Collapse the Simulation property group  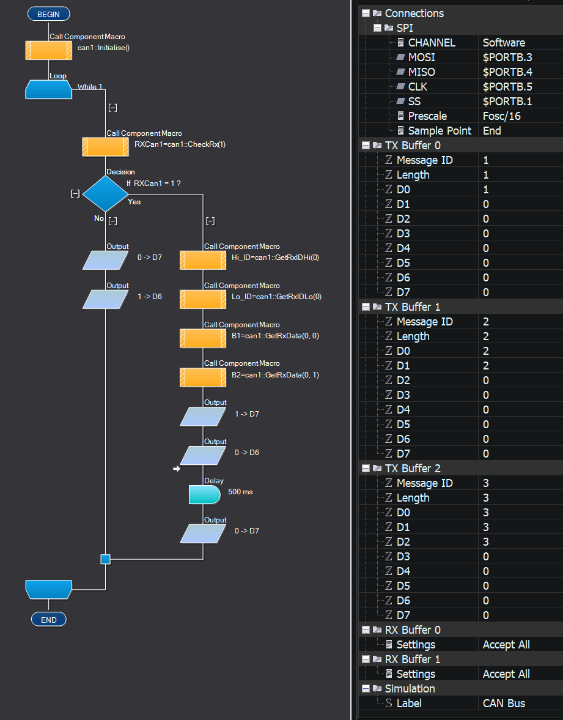366,689
